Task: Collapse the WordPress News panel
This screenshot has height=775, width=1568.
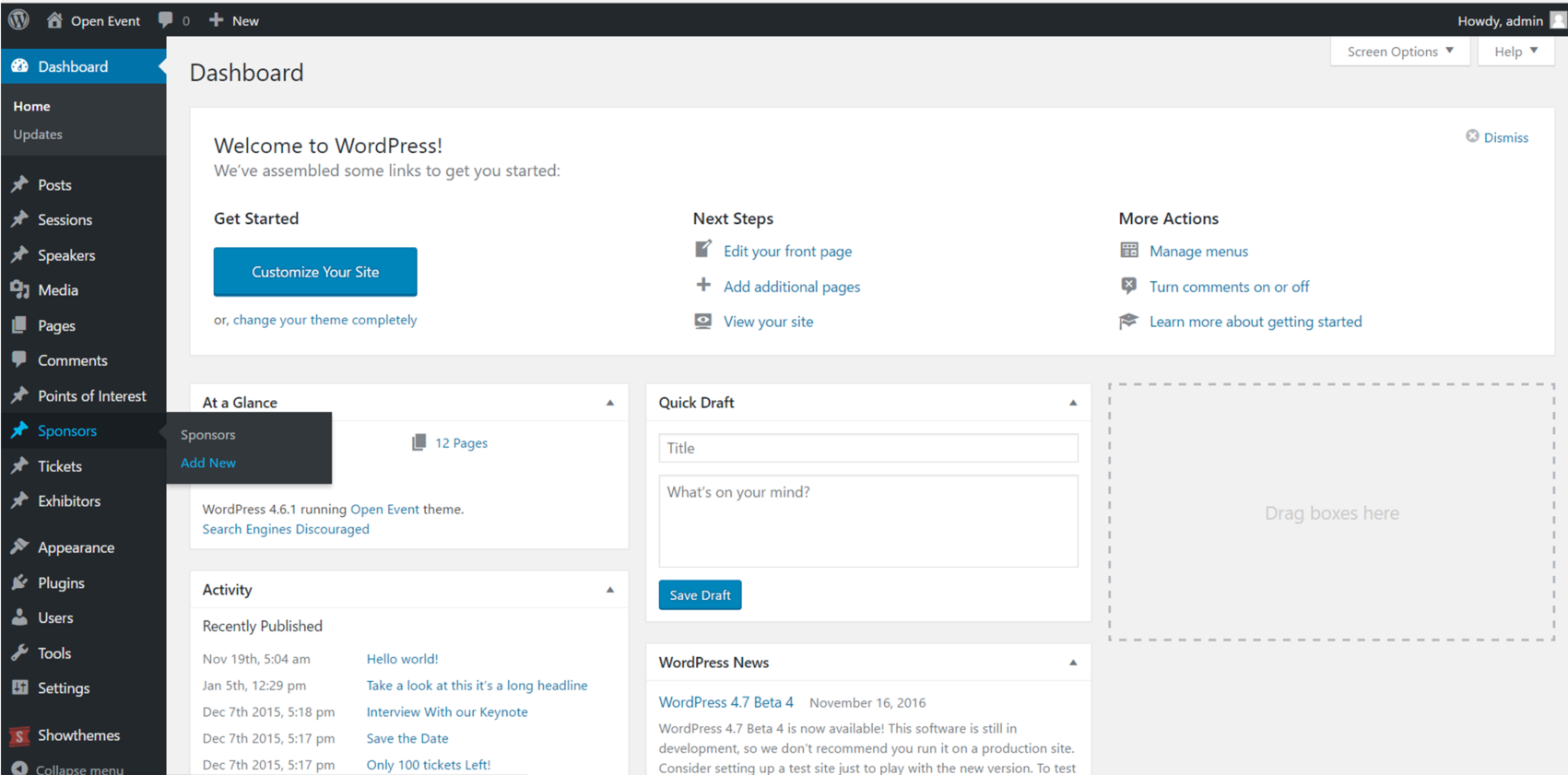Action: 1073,663
